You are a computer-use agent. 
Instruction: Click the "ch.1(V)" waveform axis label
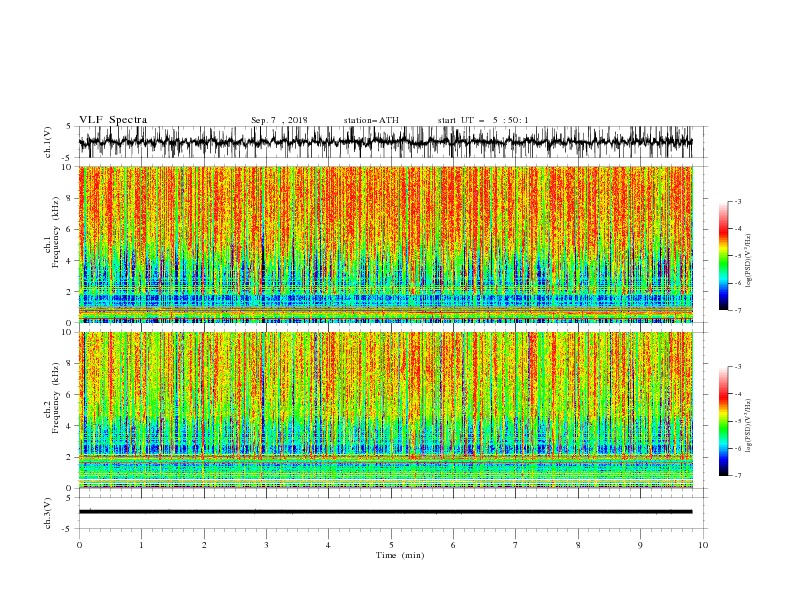pyautogui.click(x=48, y=142)
